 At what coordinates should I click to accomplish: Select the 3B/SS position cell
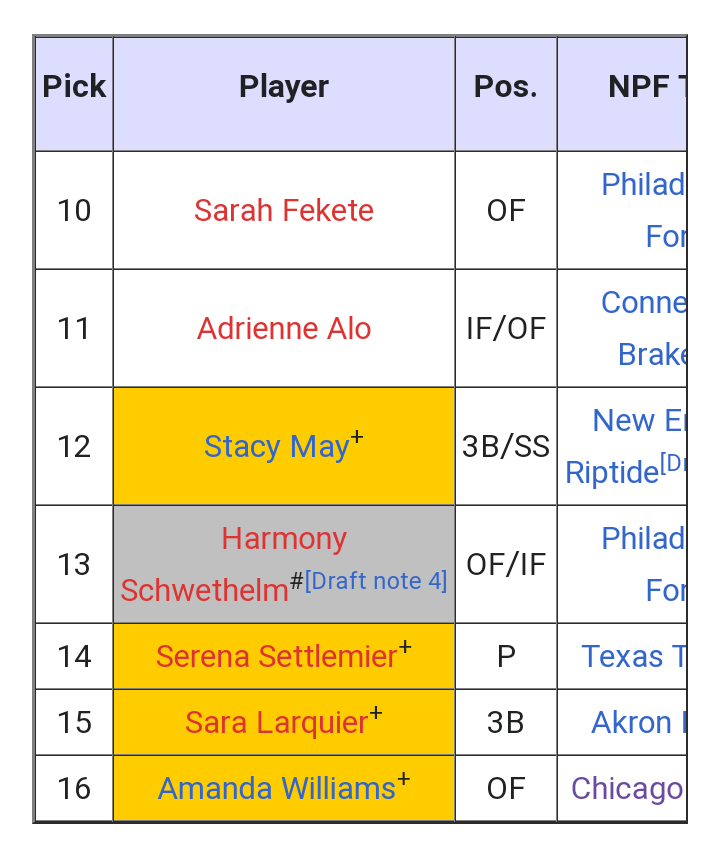coord(506,446)
